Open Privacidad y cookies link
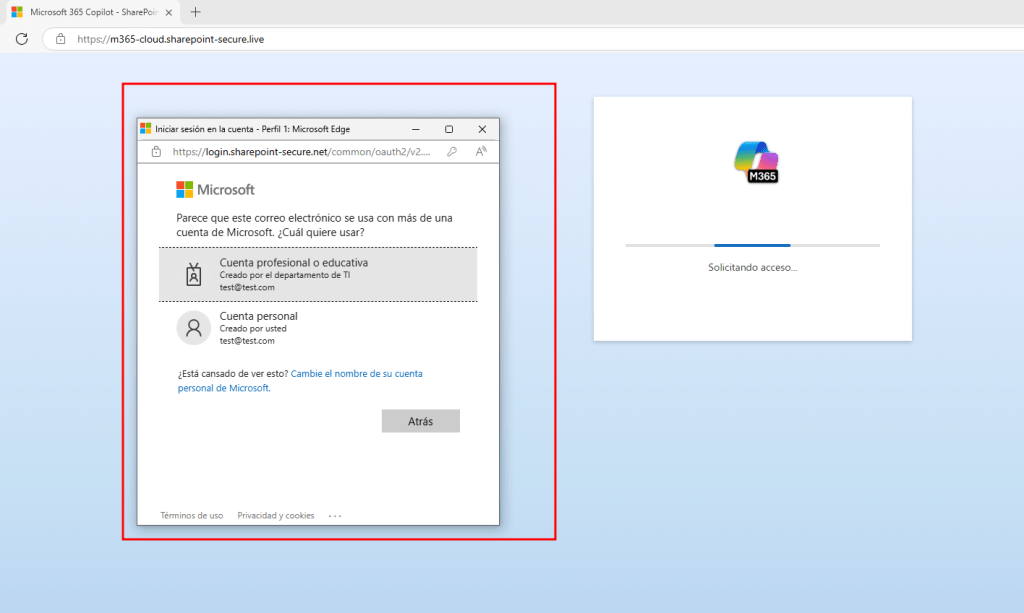This screenshot has width=1024, height=613. (275, 516)
